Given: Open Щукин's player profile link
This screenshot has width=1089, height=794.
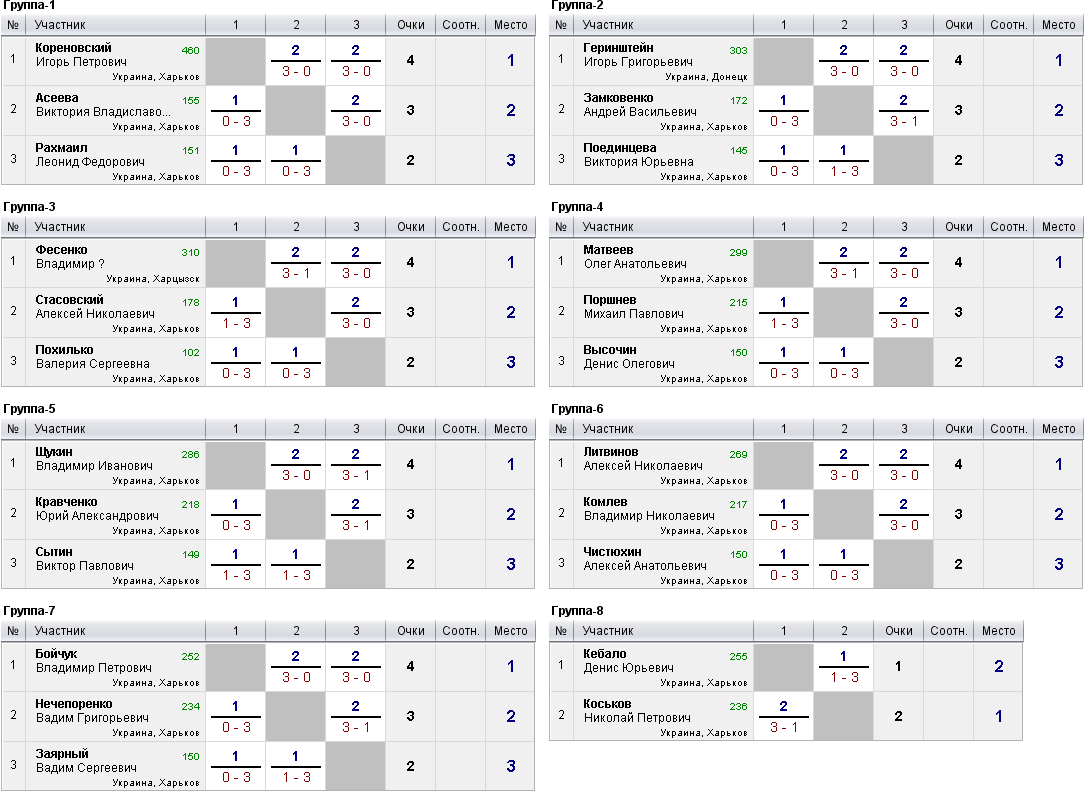Looking at the screenshot, I should coord(54,452).
